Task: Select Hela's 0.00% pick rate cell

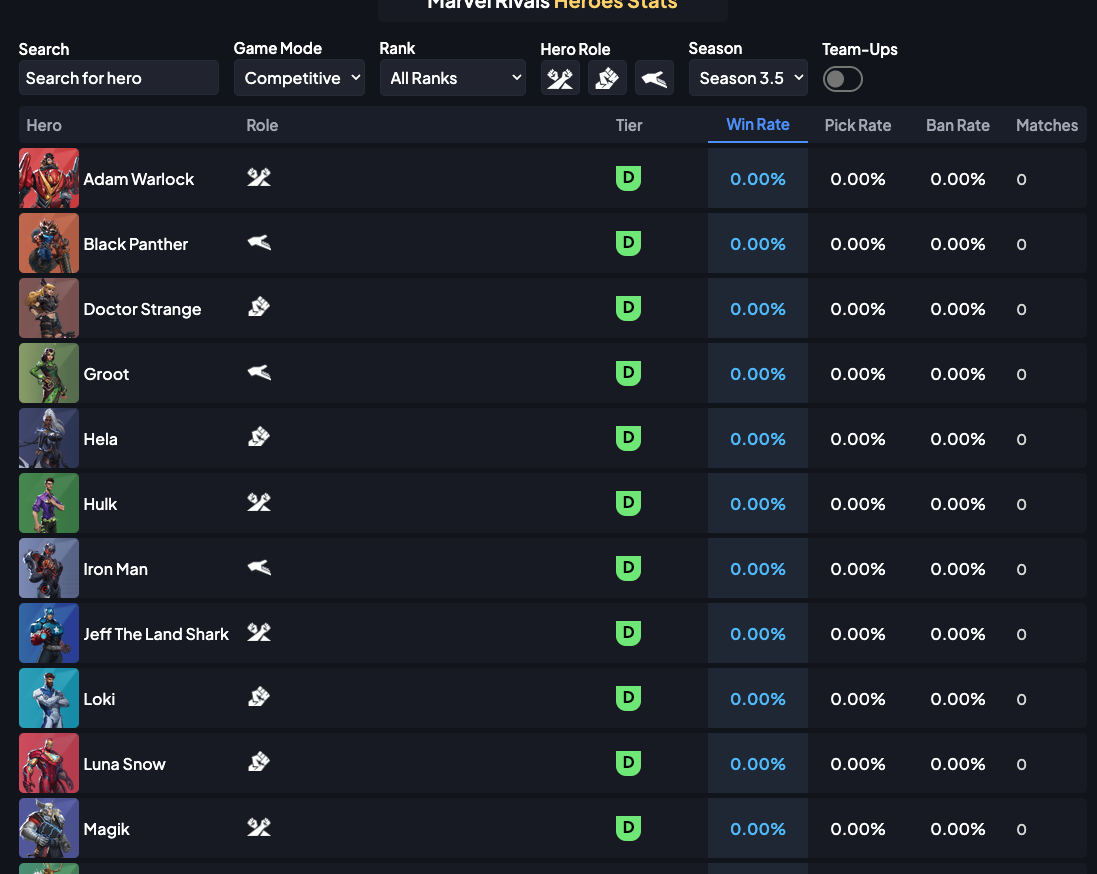Action: point(858,439)
